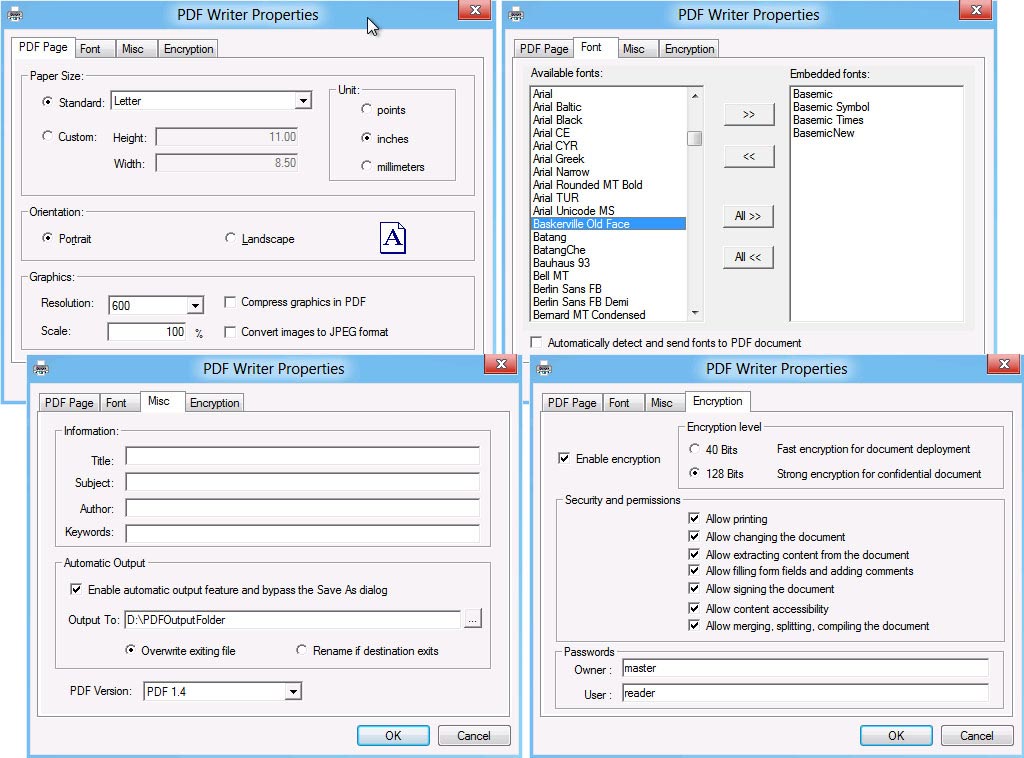Enable Convert images to JPEG format
The height and width of the screenshot is (758, 1024).
(230, 332)
